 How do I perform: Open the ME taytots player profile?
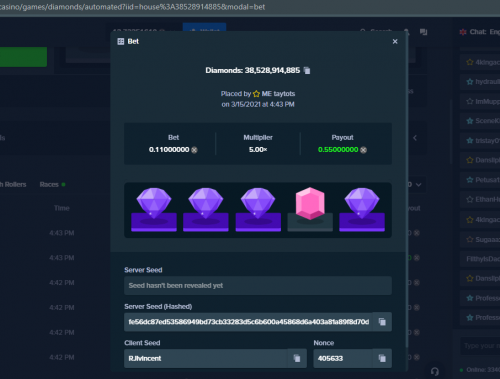[x=278, y=94]
